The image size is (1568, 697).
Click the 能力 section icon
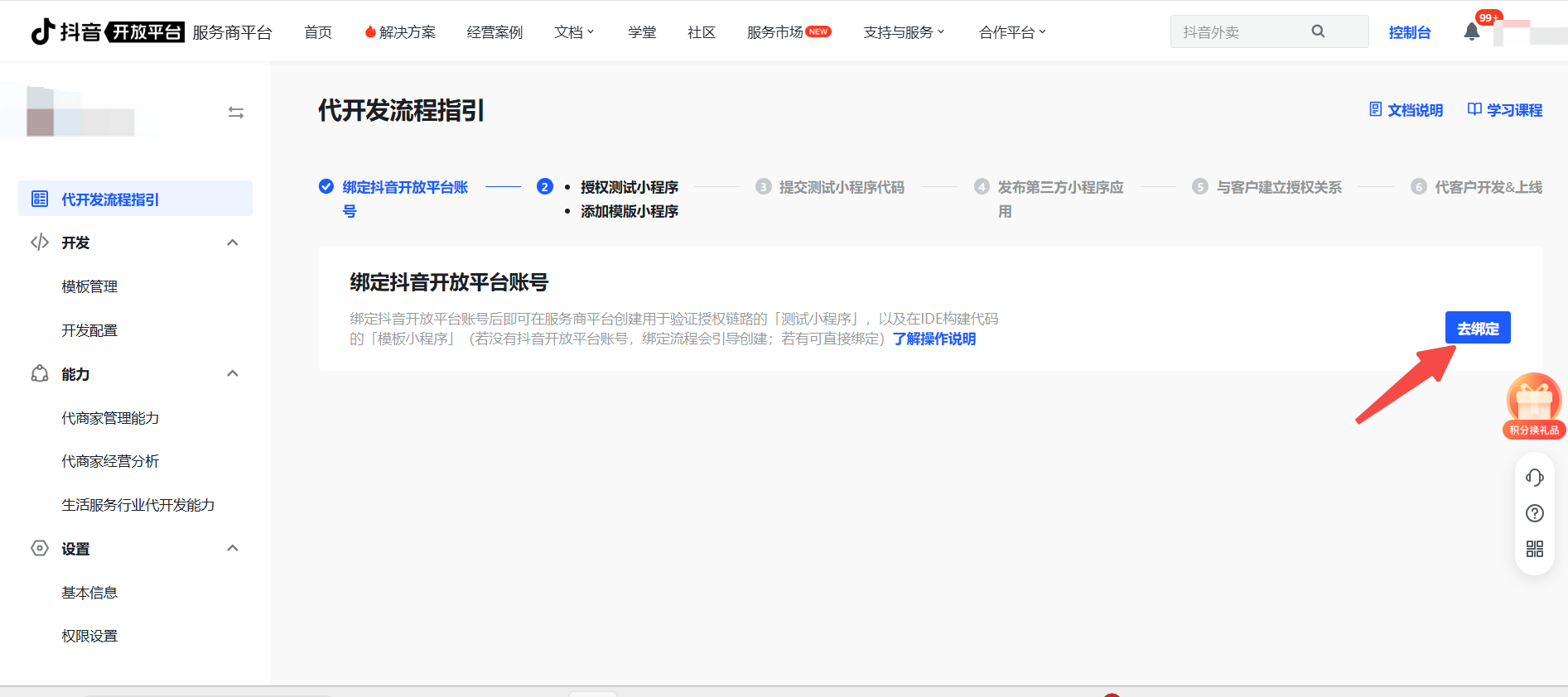(x=40, y=373)
